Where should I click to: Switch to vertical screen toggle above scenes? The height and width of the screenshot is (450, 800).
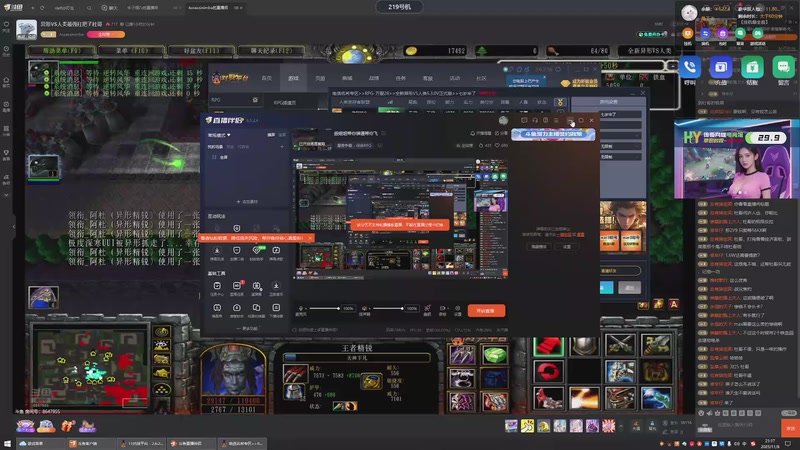coord(282,135)
